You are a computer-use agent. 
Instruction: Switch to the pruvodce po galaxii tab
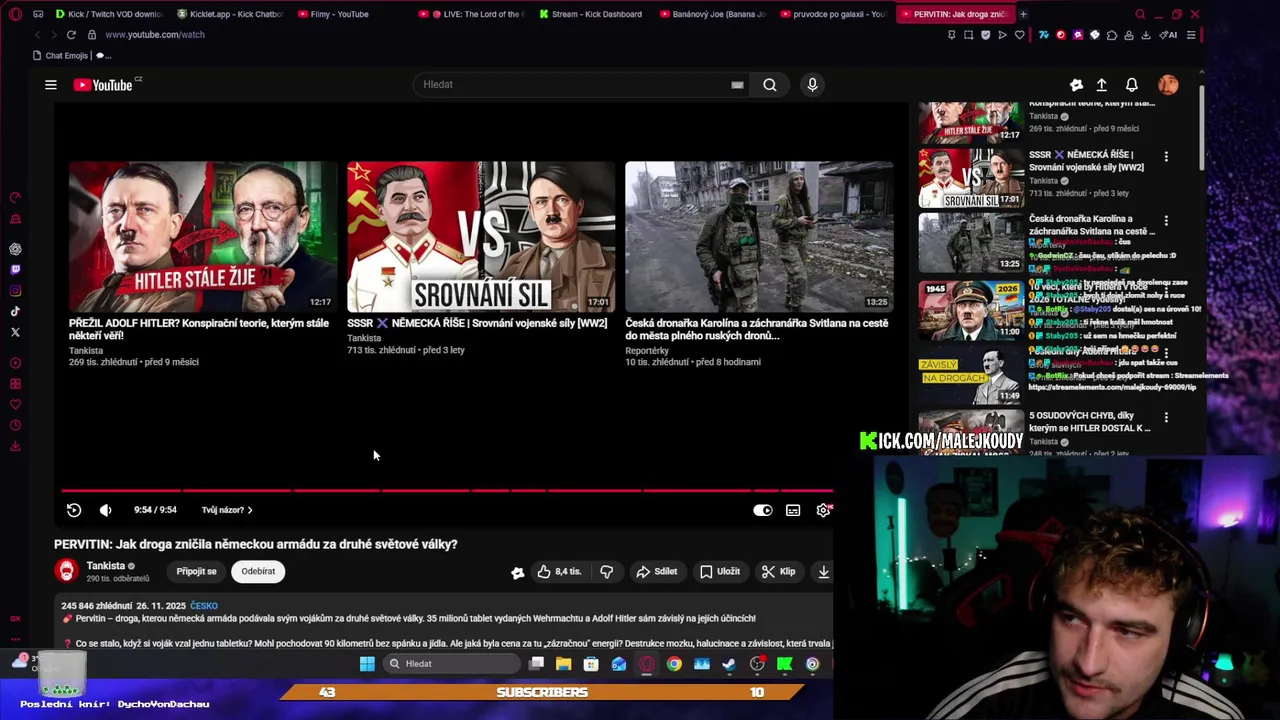(832, 14)
